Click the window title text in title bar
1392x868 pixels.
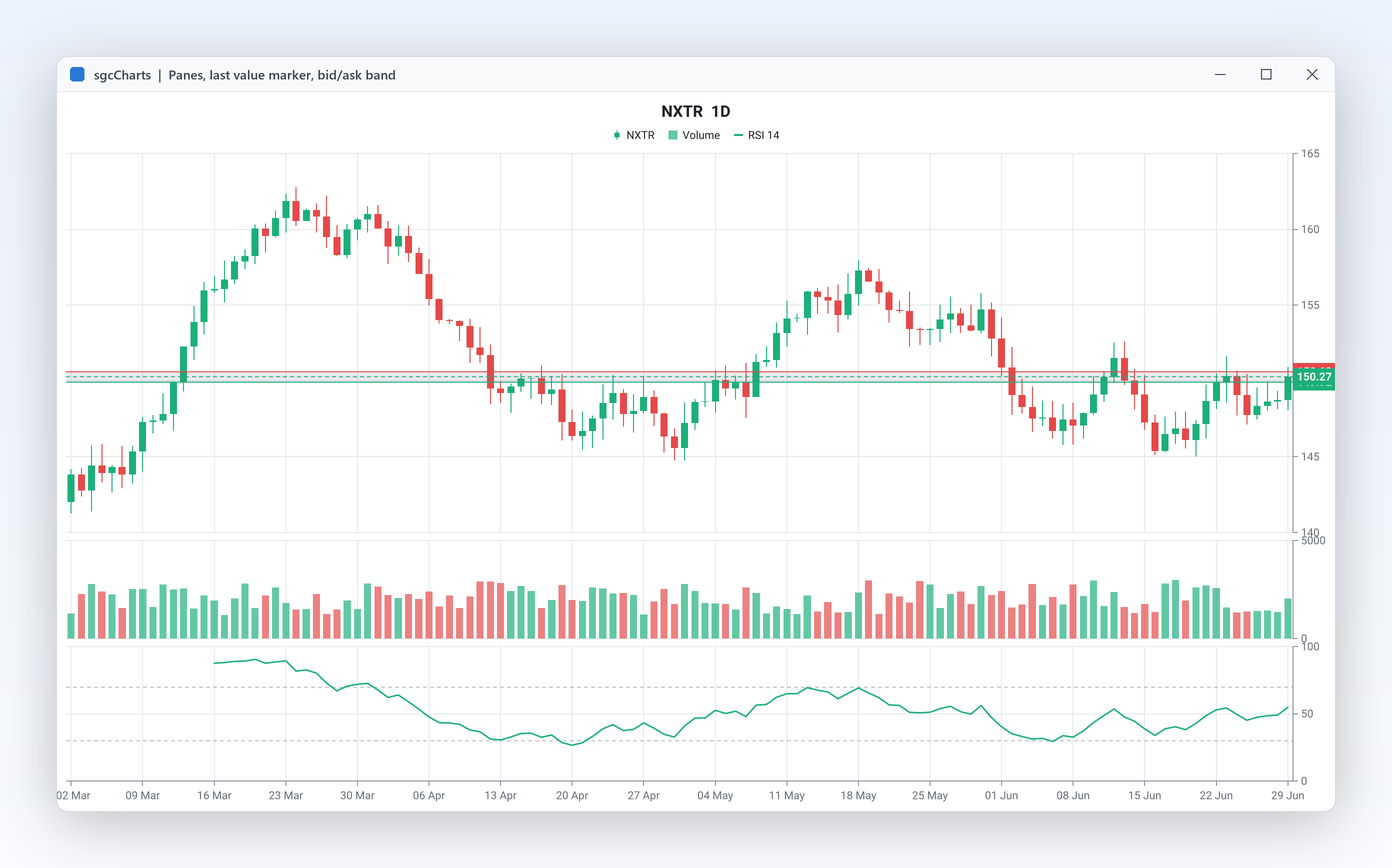coord(245,75)
